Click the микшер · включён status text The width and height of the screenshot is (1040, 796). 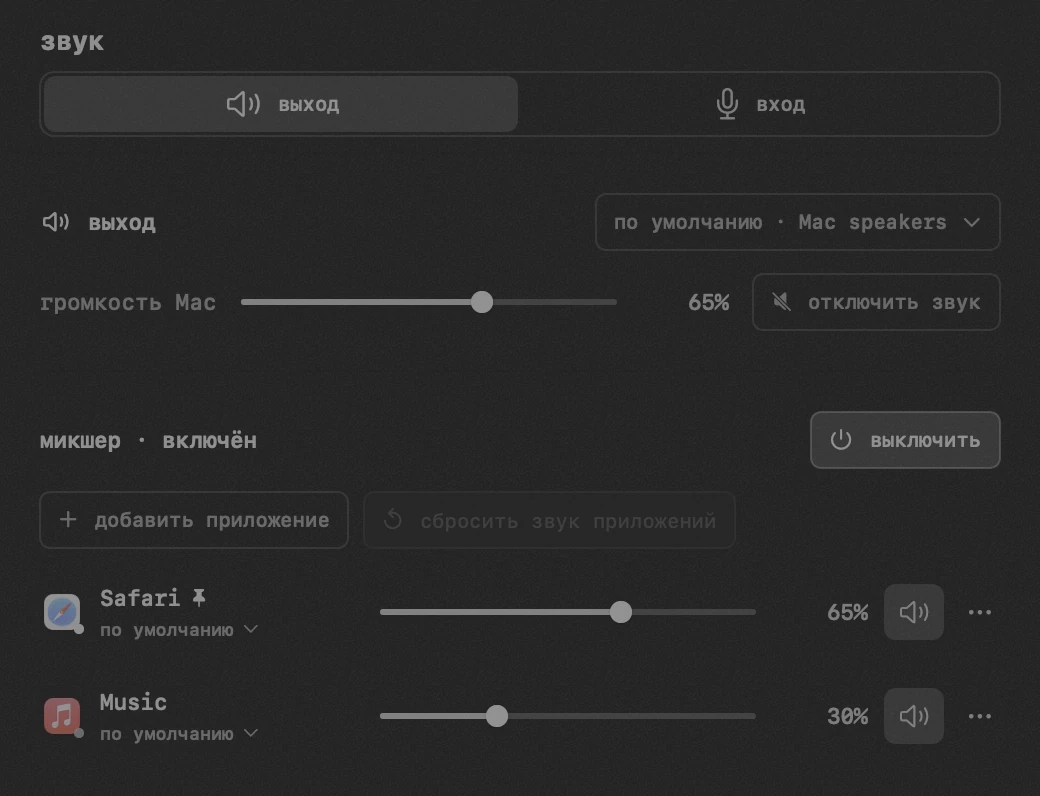click(148, 440)
